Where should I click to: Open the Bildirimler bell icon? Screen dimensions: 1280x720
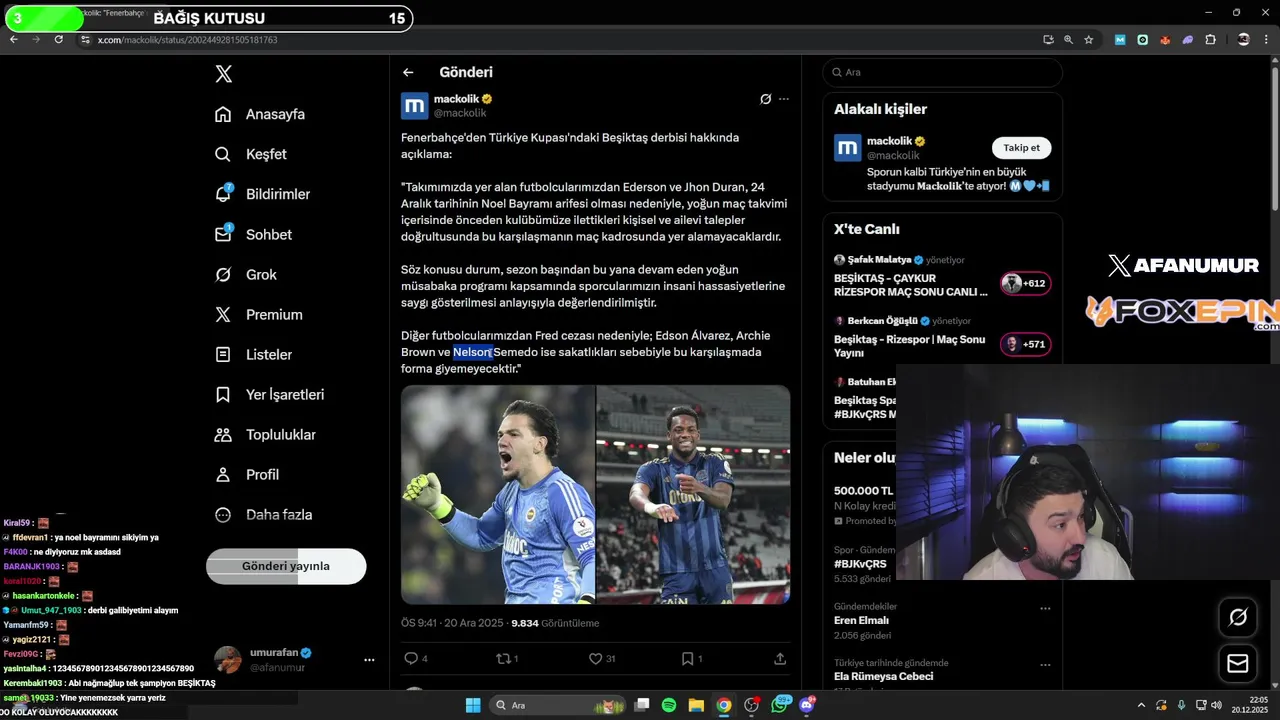pyautogui.click(x=224, y=194)
